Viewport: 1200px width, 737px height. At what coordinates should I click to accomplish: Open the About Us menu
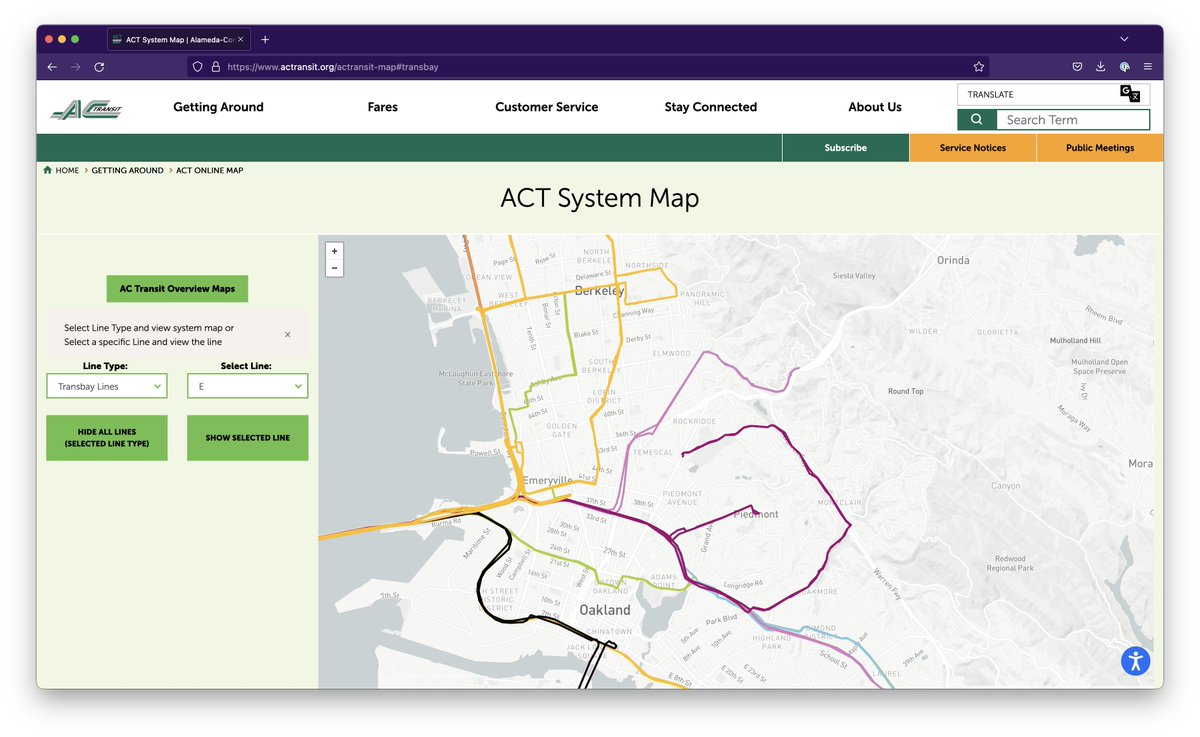pyautogui.click(x=875, y=107)
